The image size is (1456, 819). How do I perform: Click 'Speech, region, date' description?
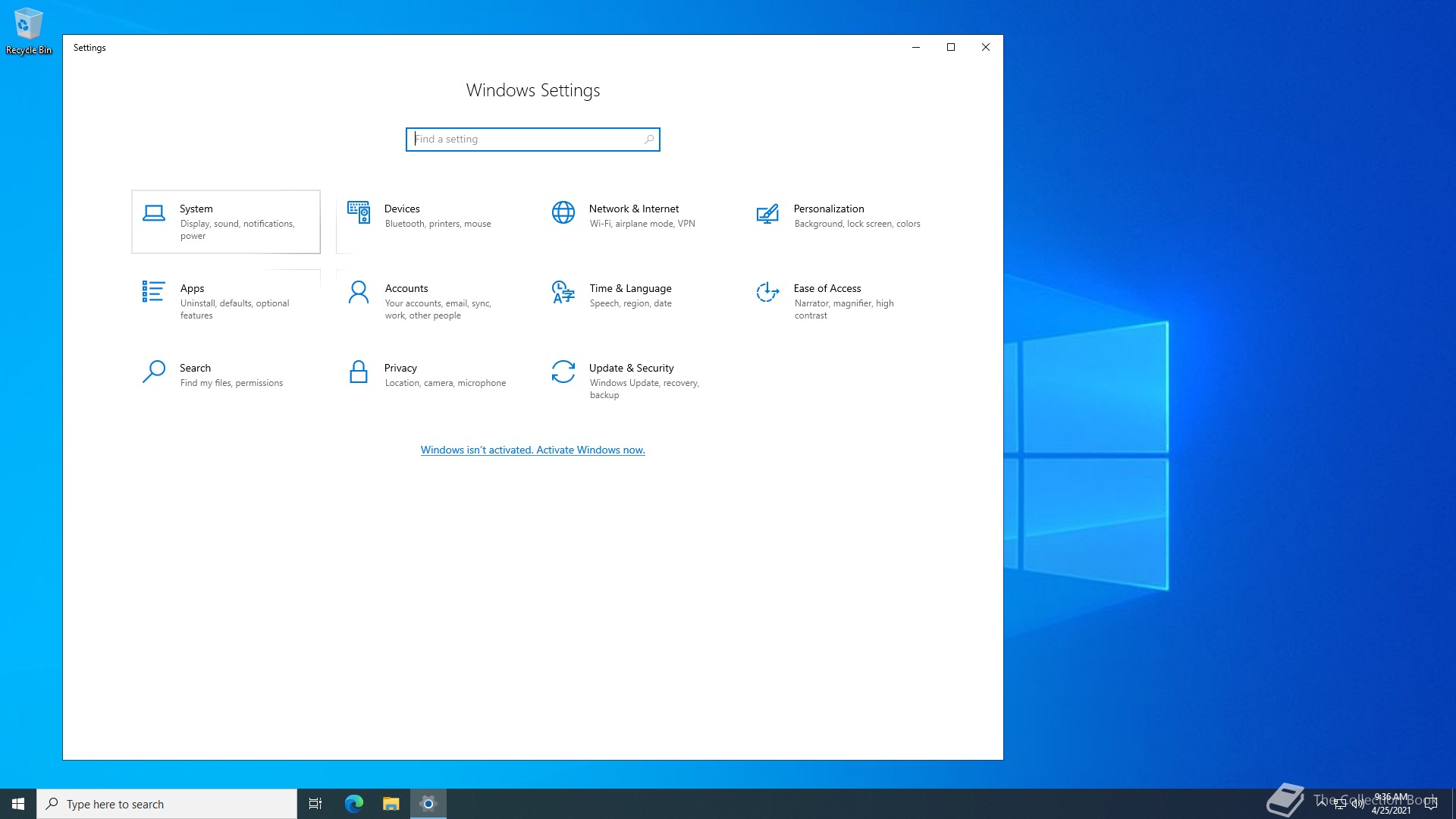click(630, 303)
